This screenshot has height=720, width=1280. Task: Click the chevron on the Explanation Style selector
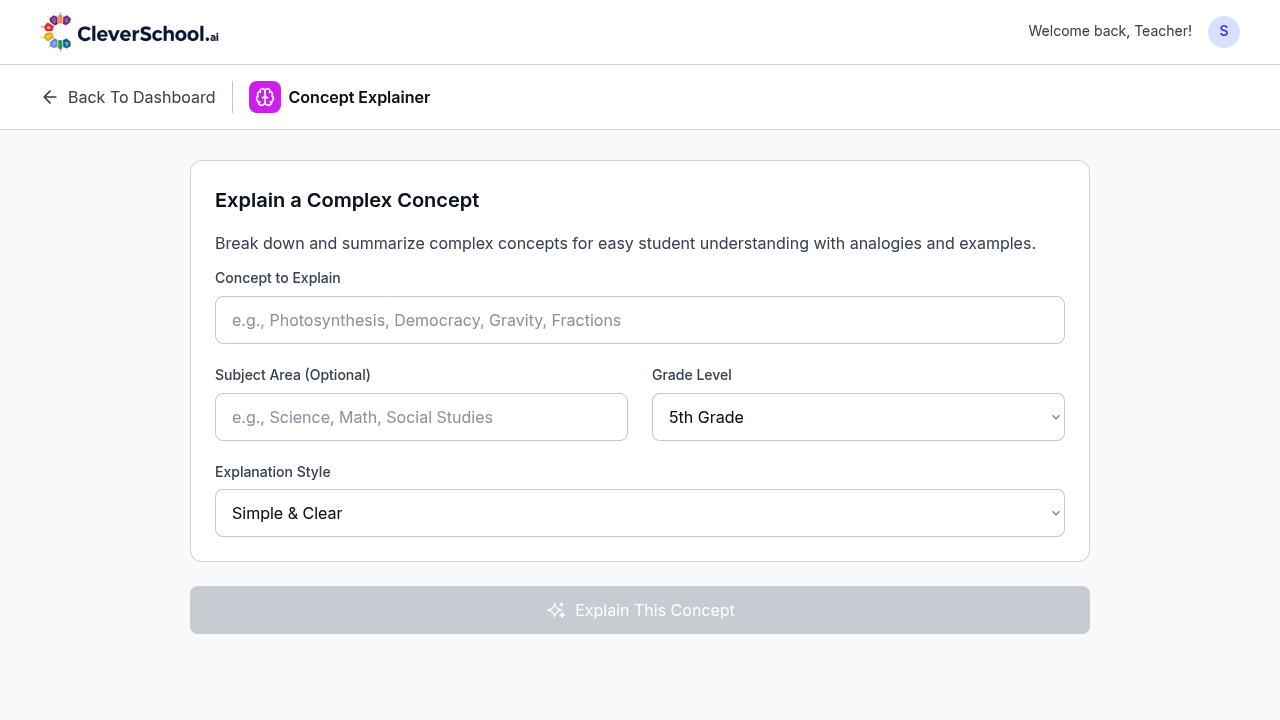[x=1054, y=513]
